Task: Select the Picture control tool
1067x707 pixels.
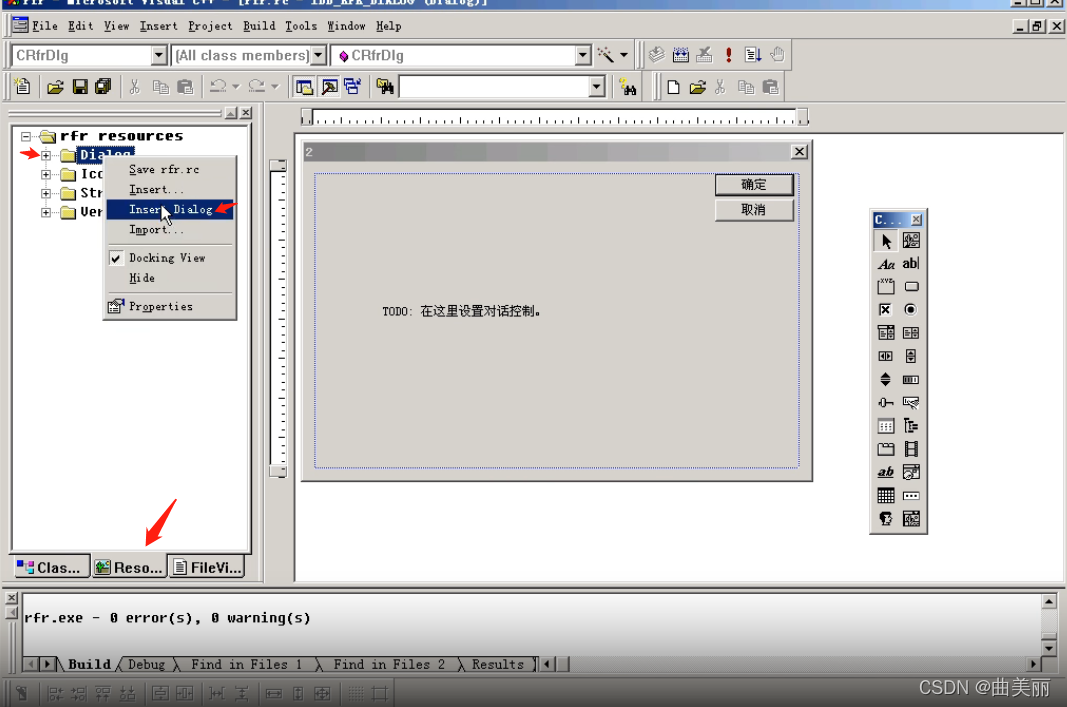Action: point(910,241)
